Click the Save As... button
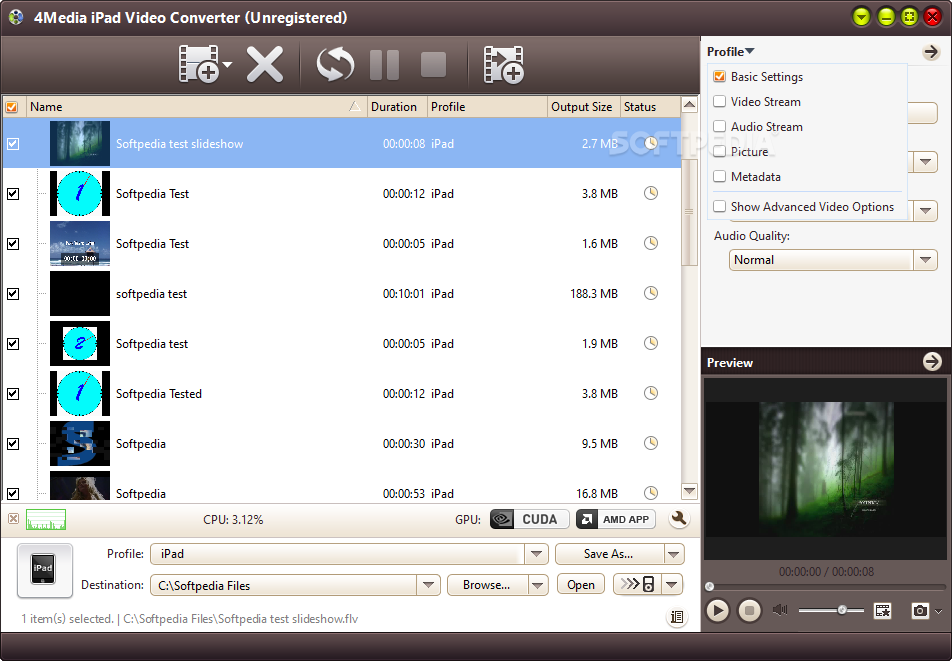The image size is (952, 661). [609, 554]
